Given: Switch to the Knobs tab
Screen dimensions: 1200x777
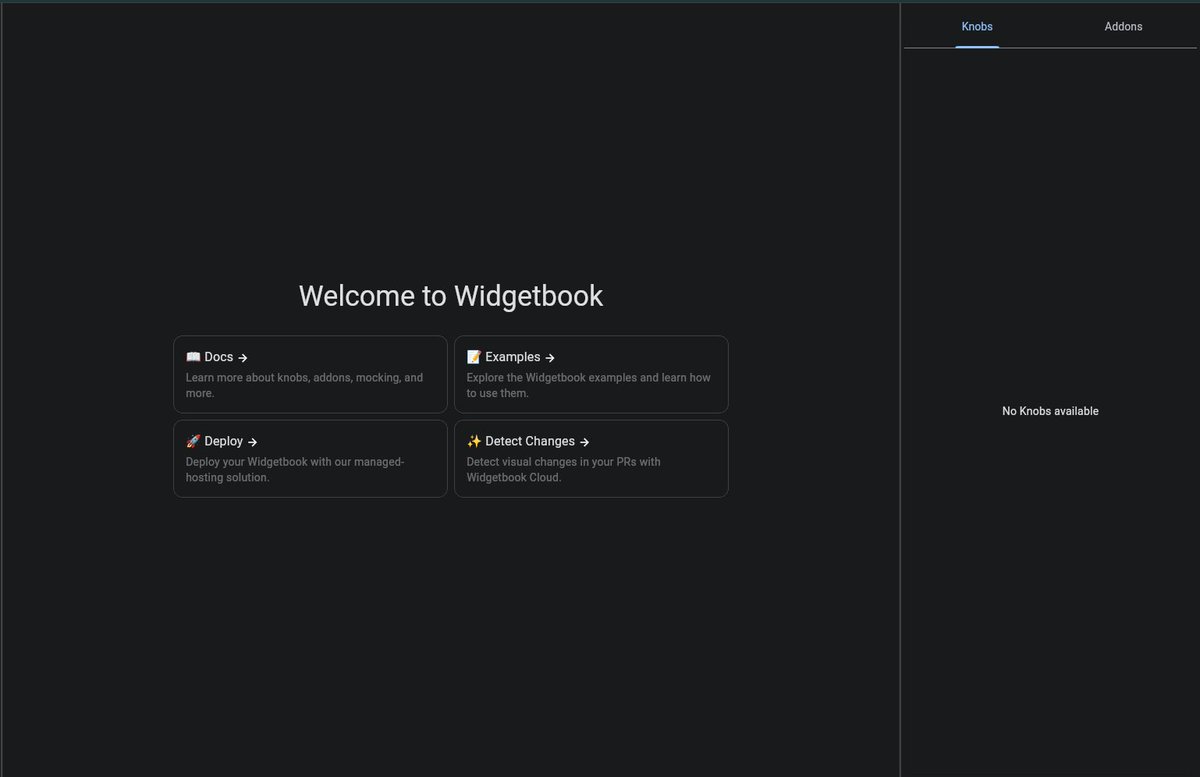Looking at the screenshot, I should click(x=977, y=26).
